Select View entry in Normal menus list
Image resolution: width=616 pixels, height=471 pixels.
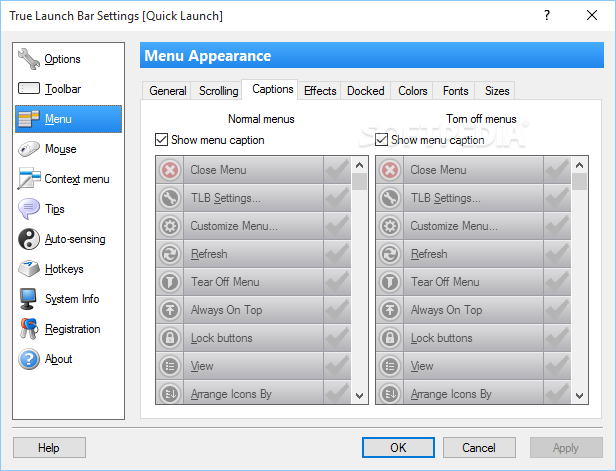click(253, 366)
